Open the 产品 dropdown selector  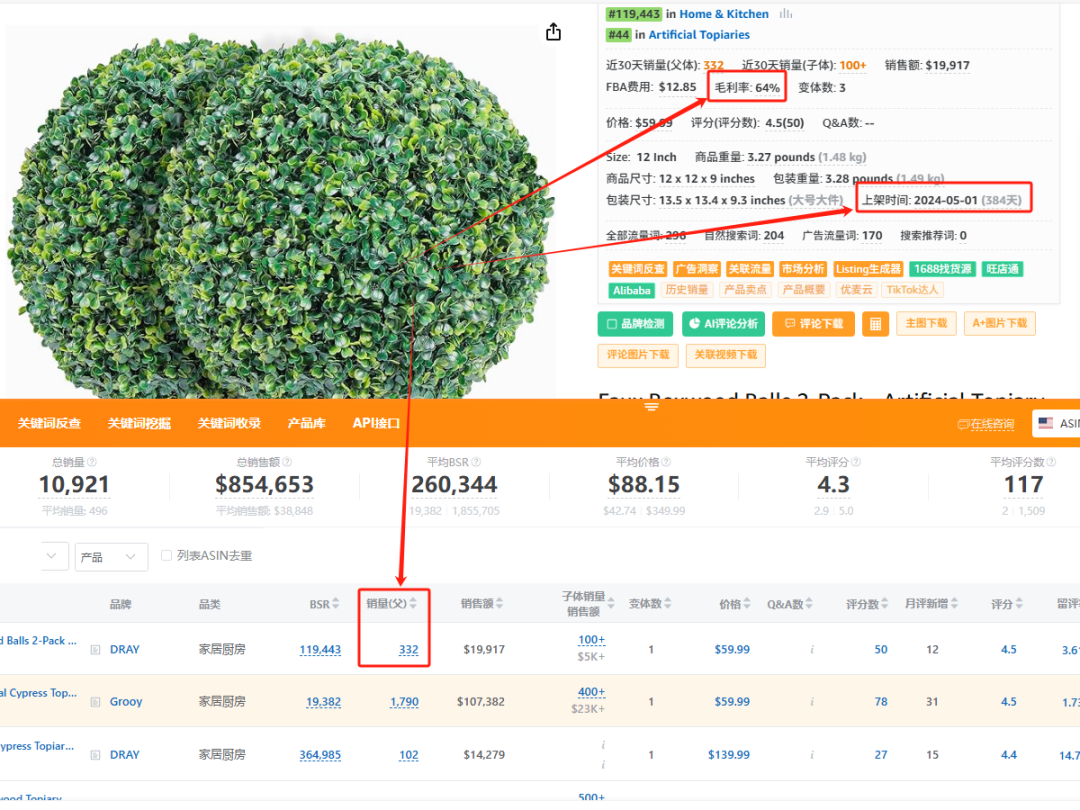click(110, 557)
